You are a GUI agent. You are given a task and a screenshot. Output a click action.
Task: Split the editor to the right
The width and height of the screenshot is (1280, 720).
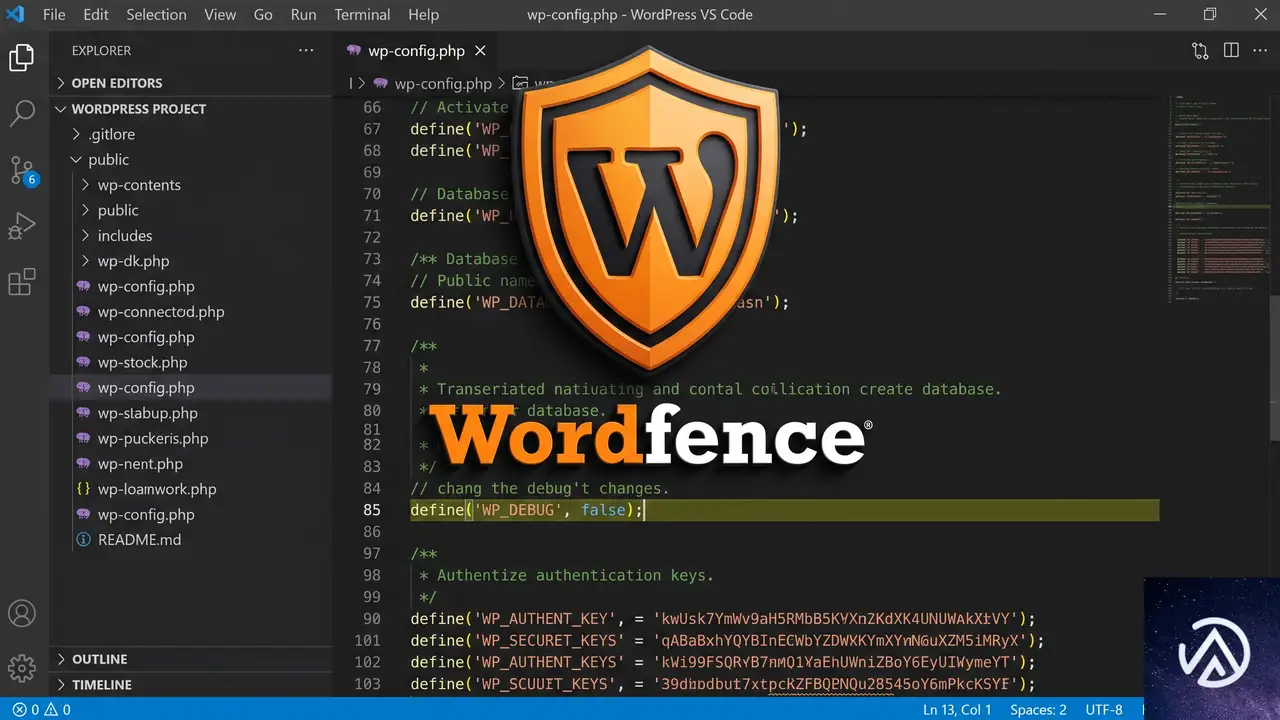[x=1231, y=51]
